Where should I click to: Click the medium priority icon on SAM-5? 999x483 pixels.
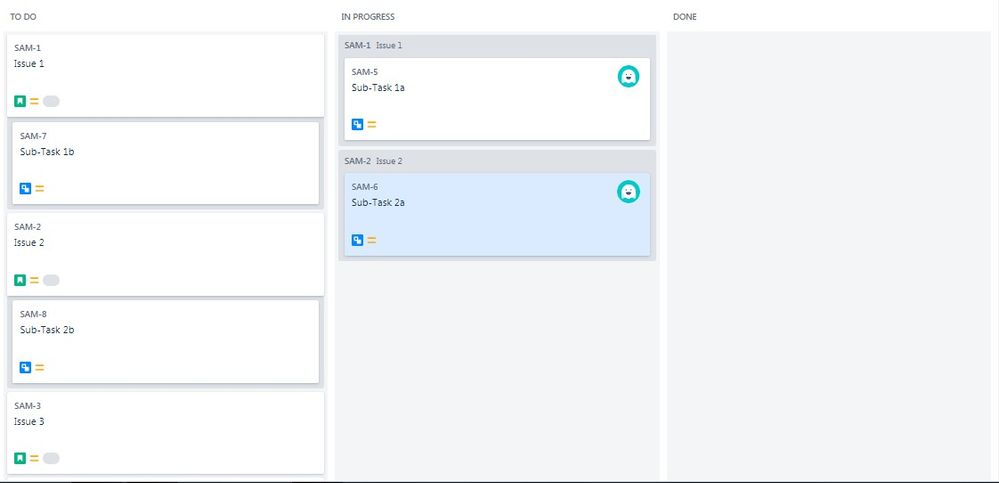(371, 125)
